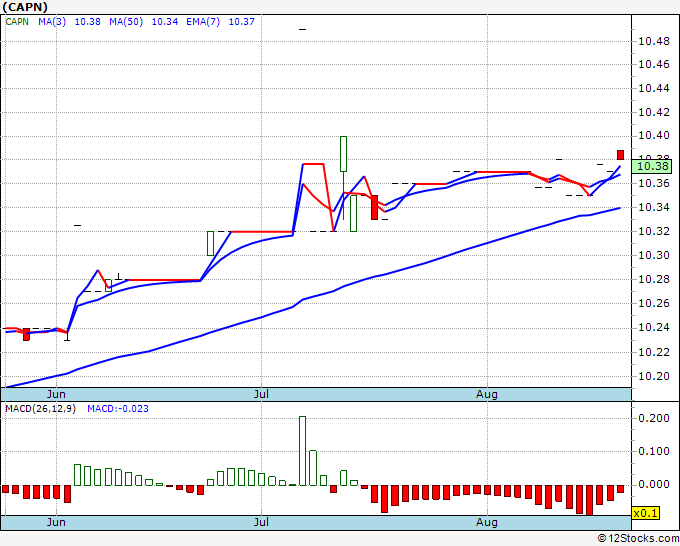Click Jul on the price chart date axis
Viewport: 680px width, 546px height.
click(262, 394)
